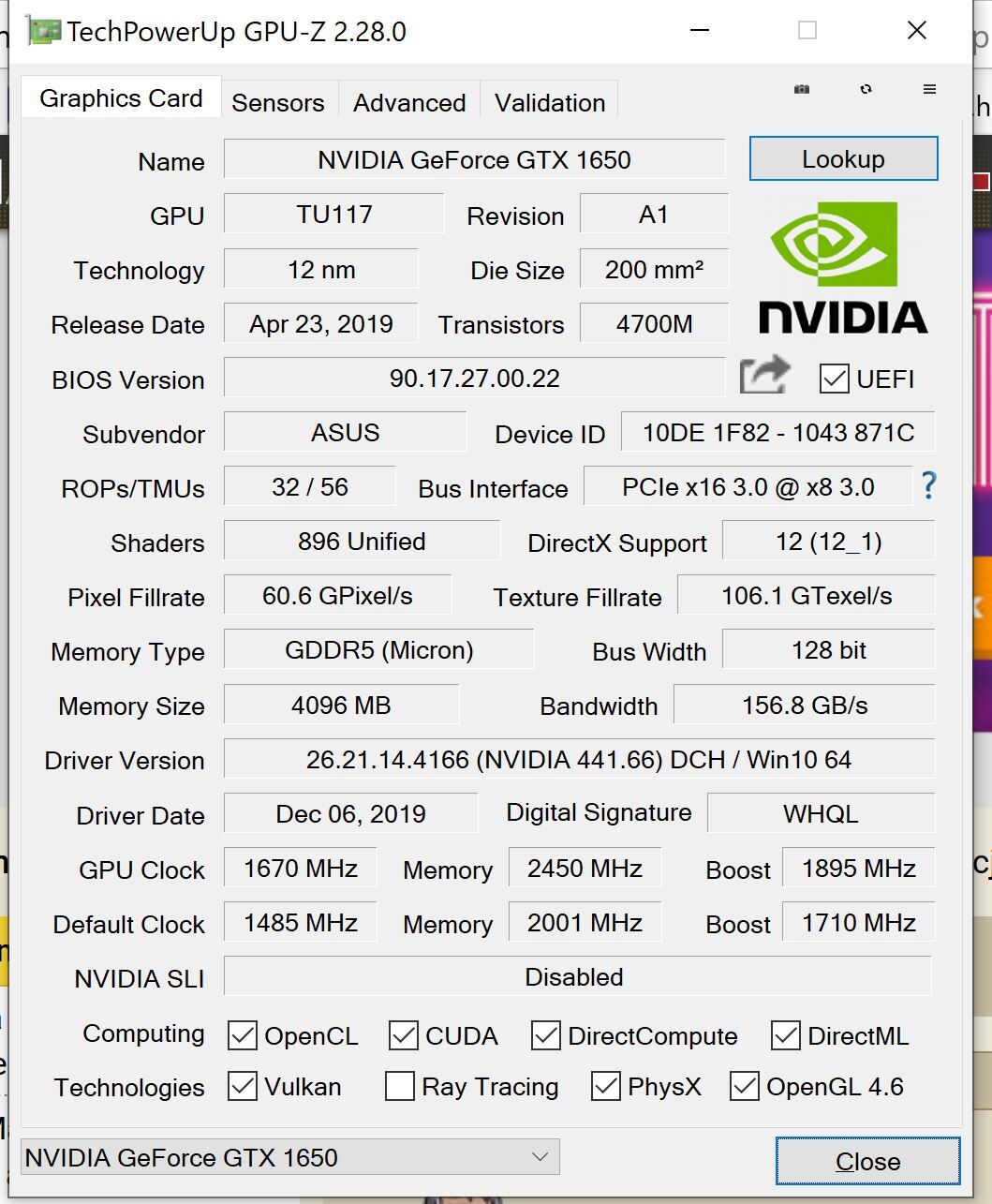
Task: Minimize the GPU-Z window
Action: [x=700, y=31]
